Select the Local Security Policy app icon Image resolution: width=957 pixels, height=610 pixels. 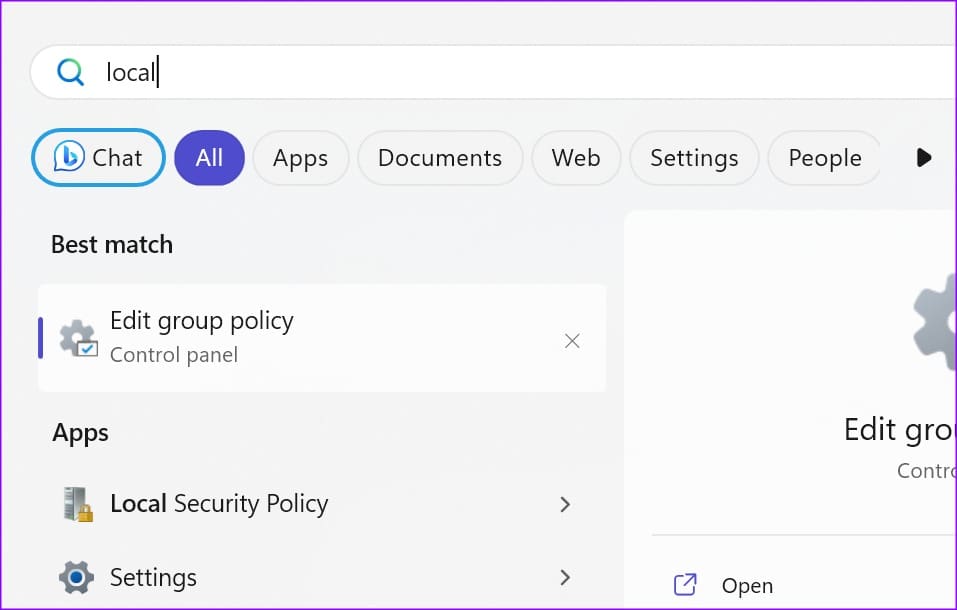tap(76, 503)
